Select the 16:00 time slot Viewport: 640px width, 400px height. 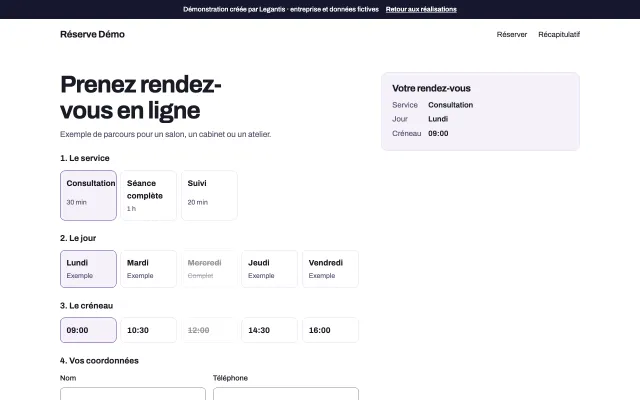click(x=330, y=330)
